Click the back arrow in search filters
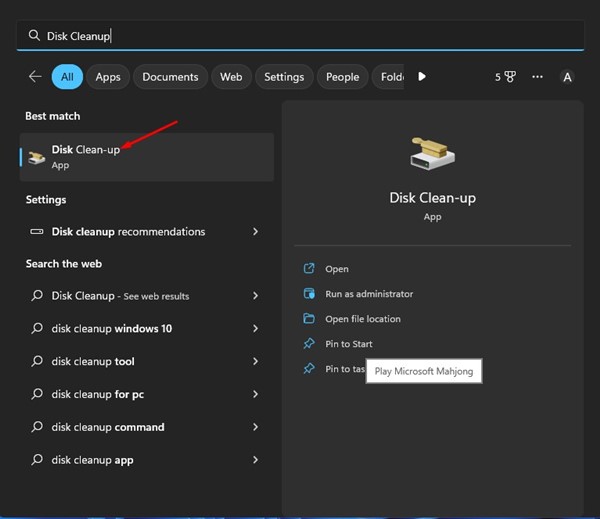600x519 pixels. [35, 77]
